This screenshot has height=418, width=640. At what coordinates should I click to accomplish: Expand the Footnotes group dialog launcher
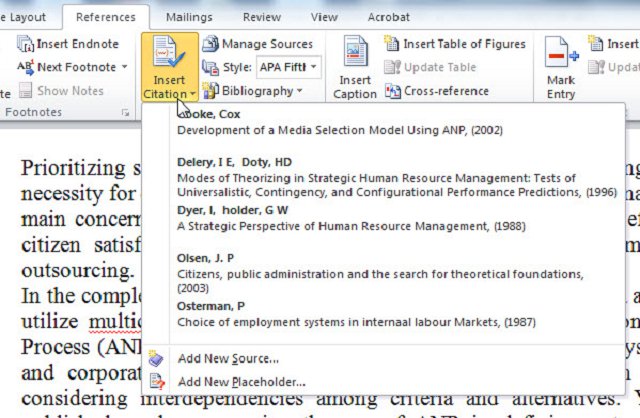[125, 115]
